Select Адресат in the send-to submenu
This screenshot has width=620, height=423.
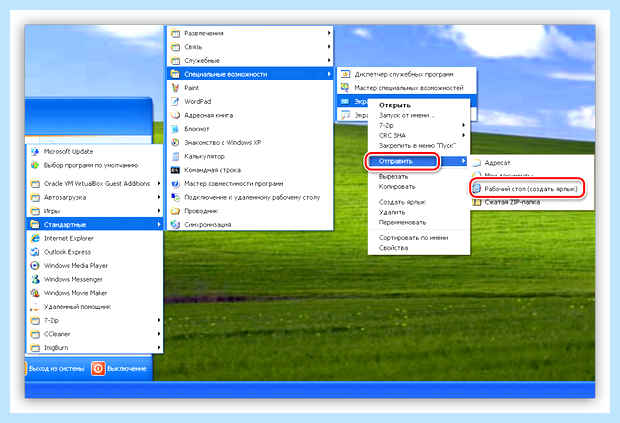coord(497,162)
